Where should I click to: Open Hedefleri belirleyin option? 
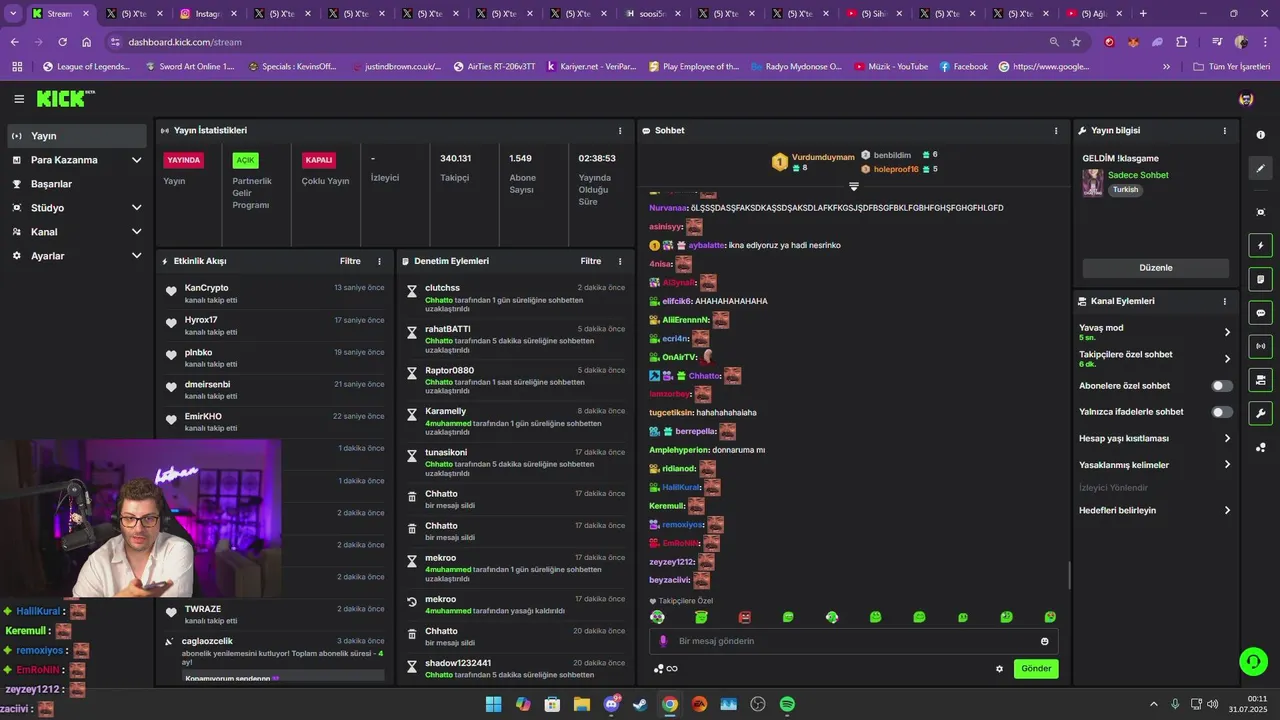click(x=1155, y=510)
